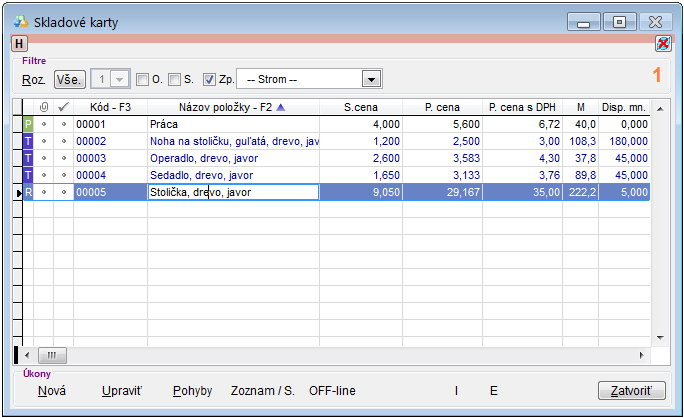Click the checkmark column header icon
The height and width of the screenshot is (418, 684).
click(63, 107)
